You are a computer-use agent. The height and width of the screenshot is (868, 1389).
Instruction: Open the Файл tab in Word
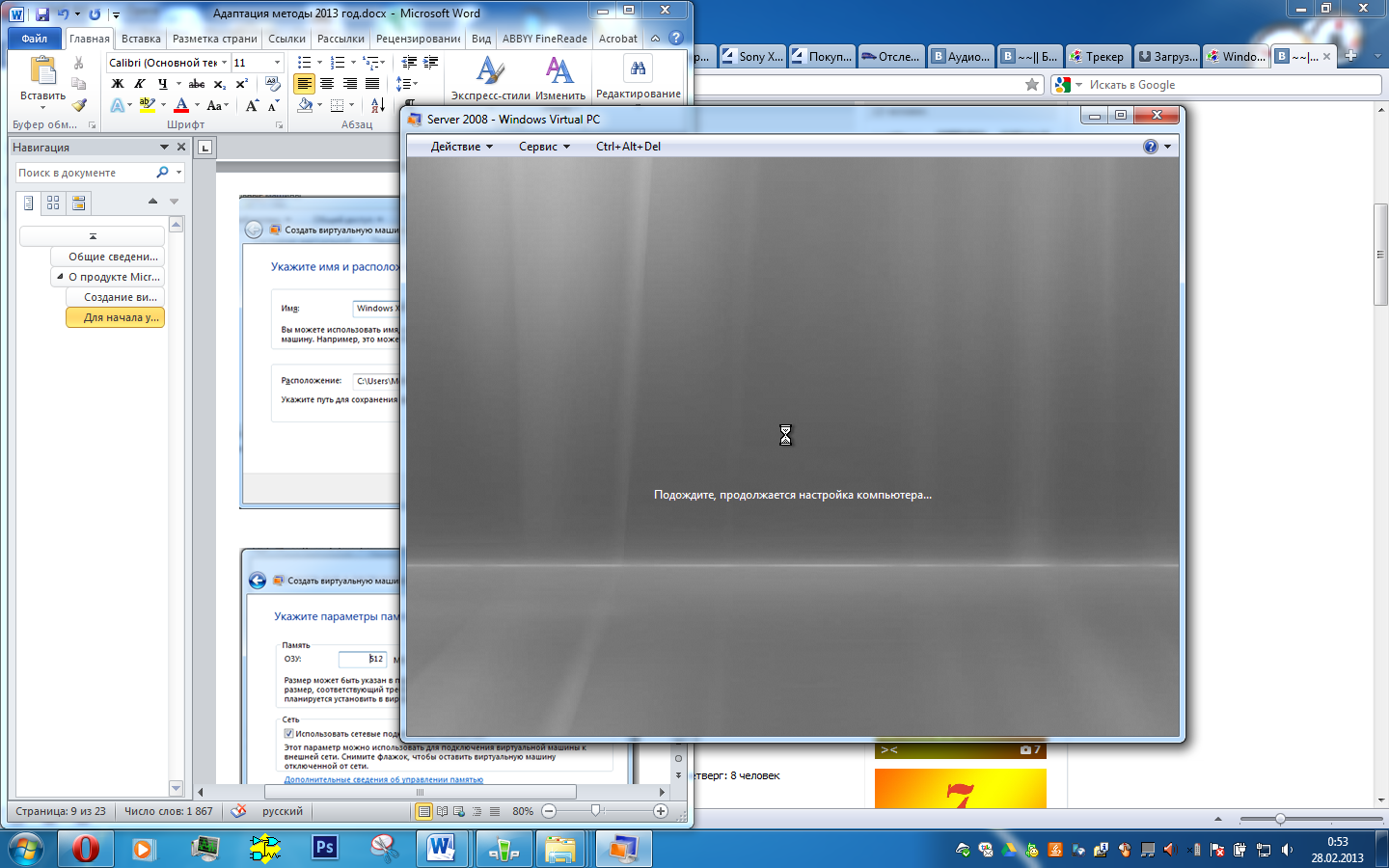[35, 39]
